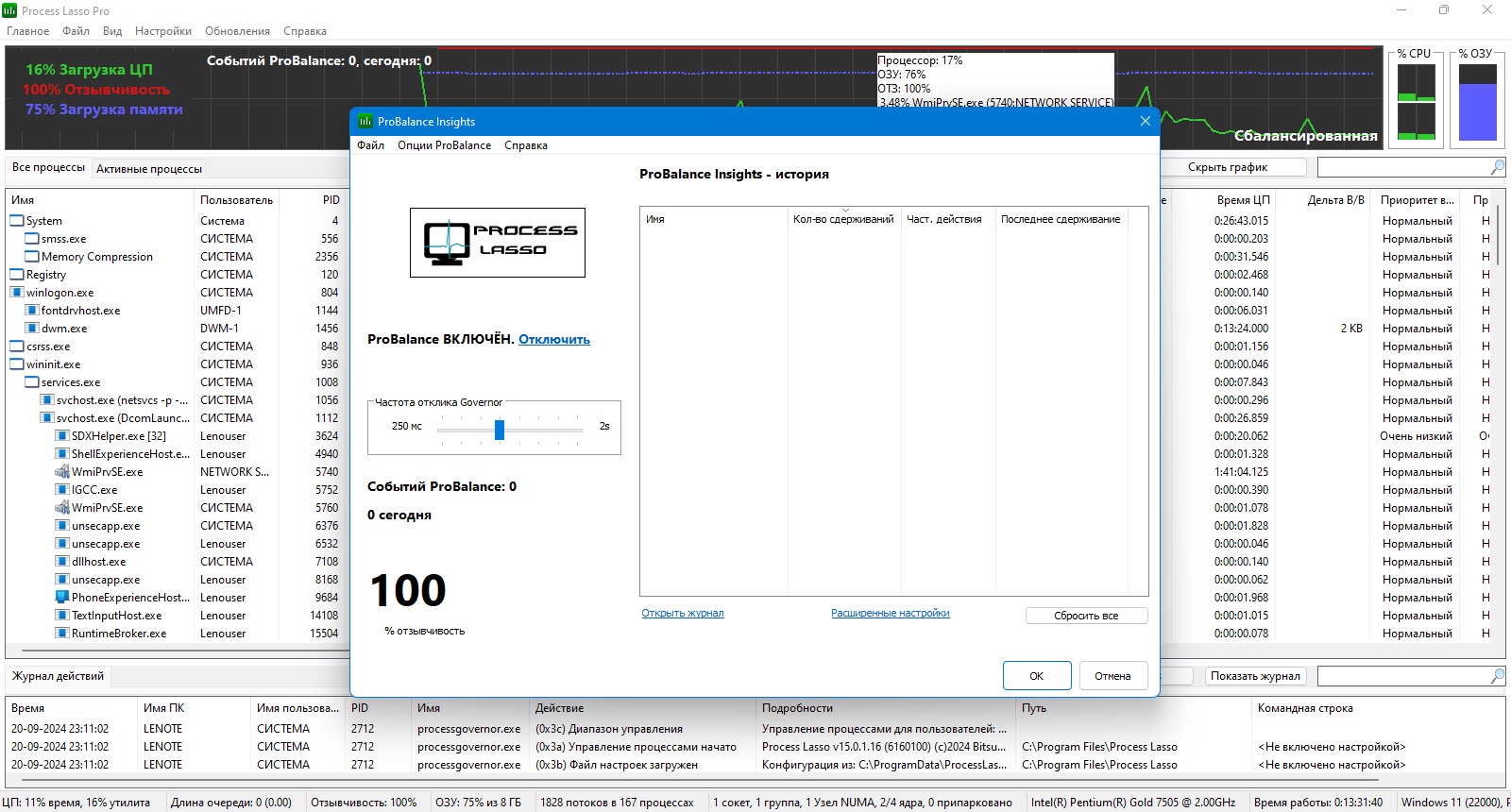Viewport: 1511px width, 812px height.
Task: Click the Сбросить все button
Action: tap(1086, 616)
